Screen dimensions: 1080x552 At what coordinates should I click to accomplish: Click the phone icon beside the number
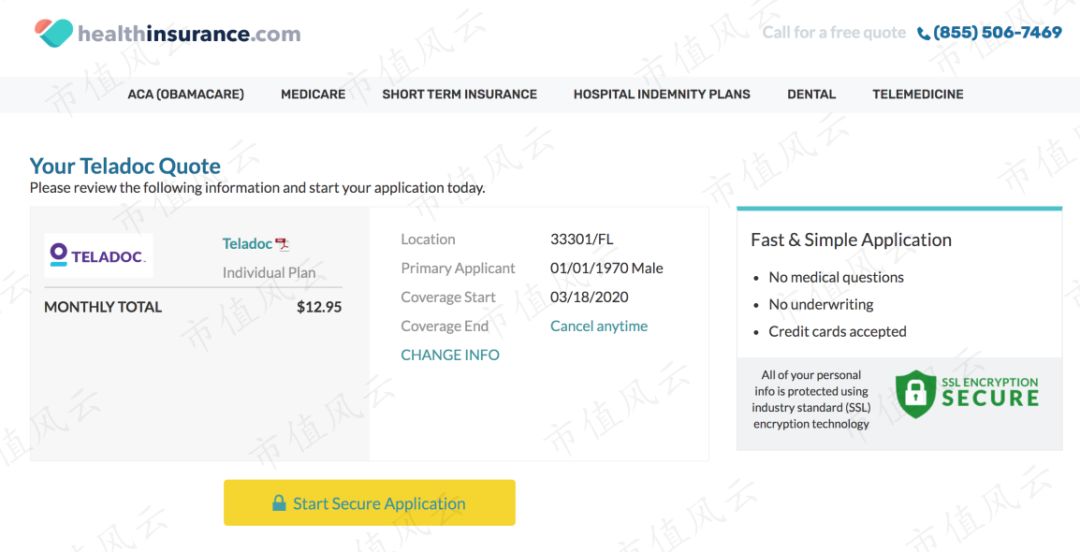923,33
